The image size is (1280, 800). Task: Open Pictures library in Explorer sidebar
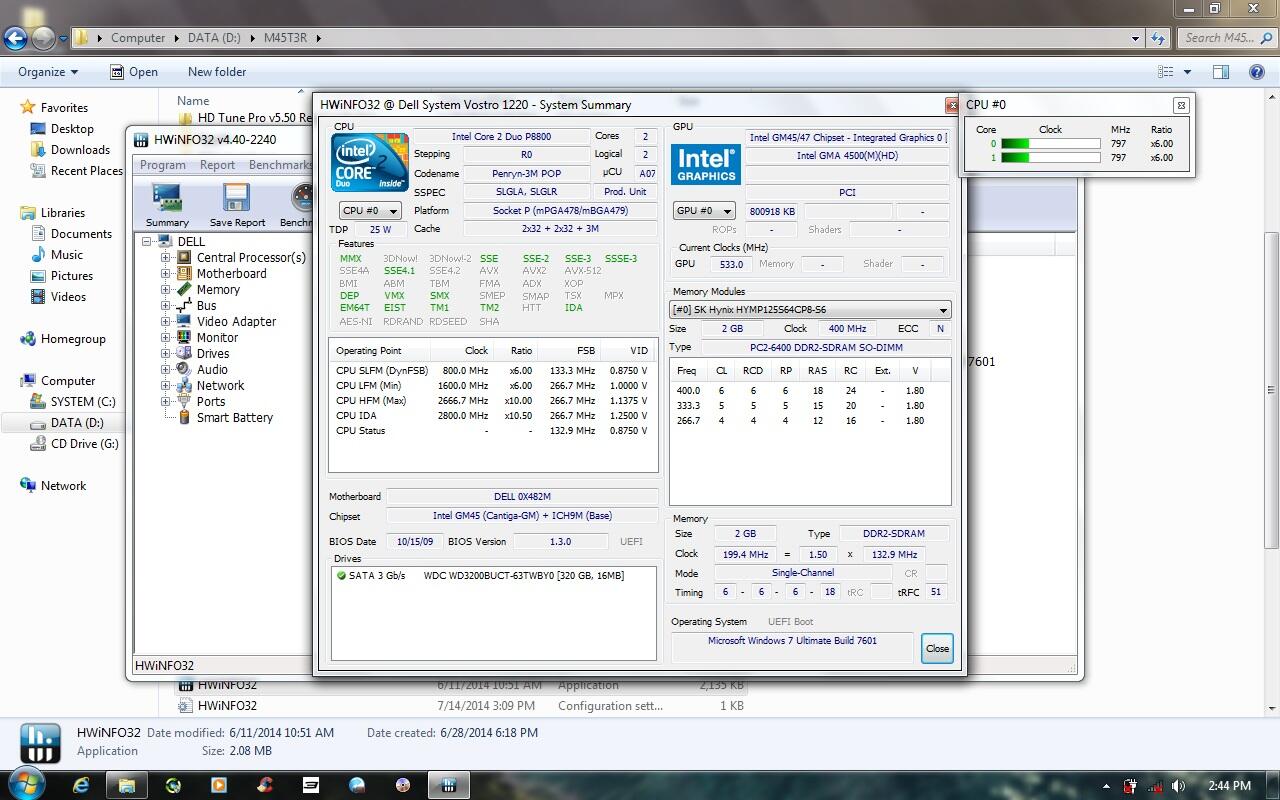click(72, 276)
